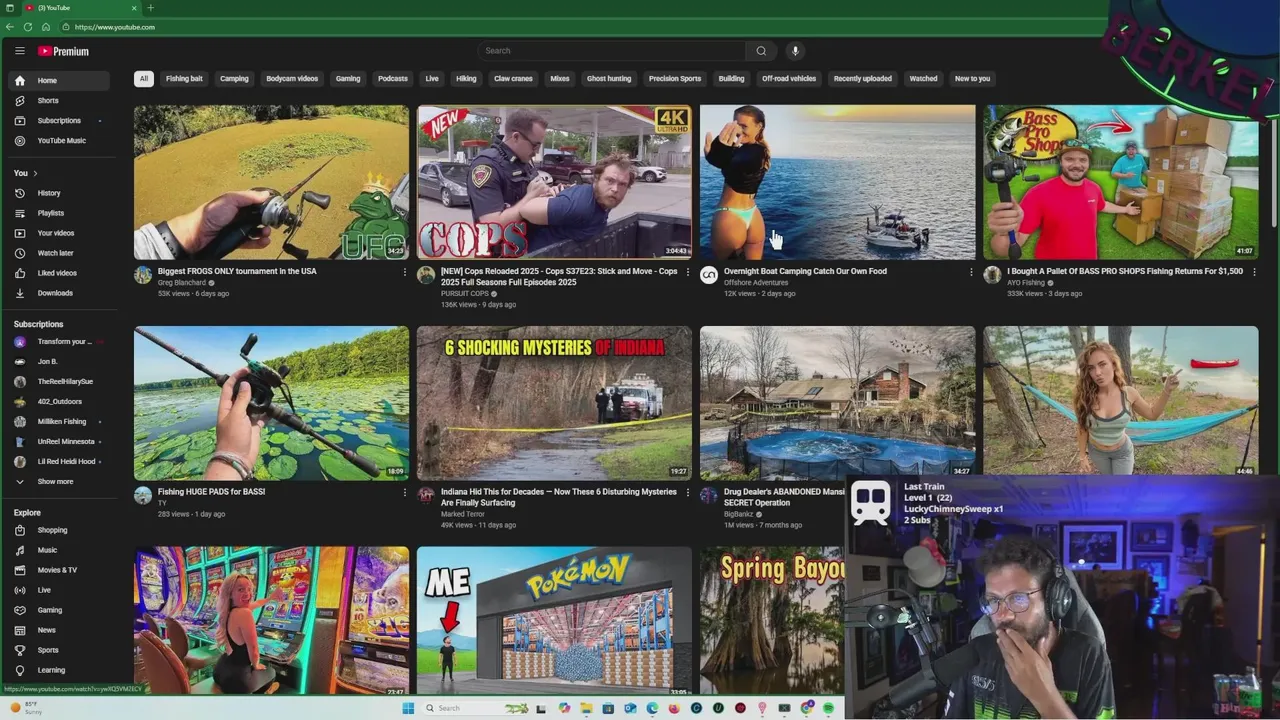This screenshot has width=1280, height=720.
Task: Open TheReelHilarySue subscription
Action: tap(60, 382)
